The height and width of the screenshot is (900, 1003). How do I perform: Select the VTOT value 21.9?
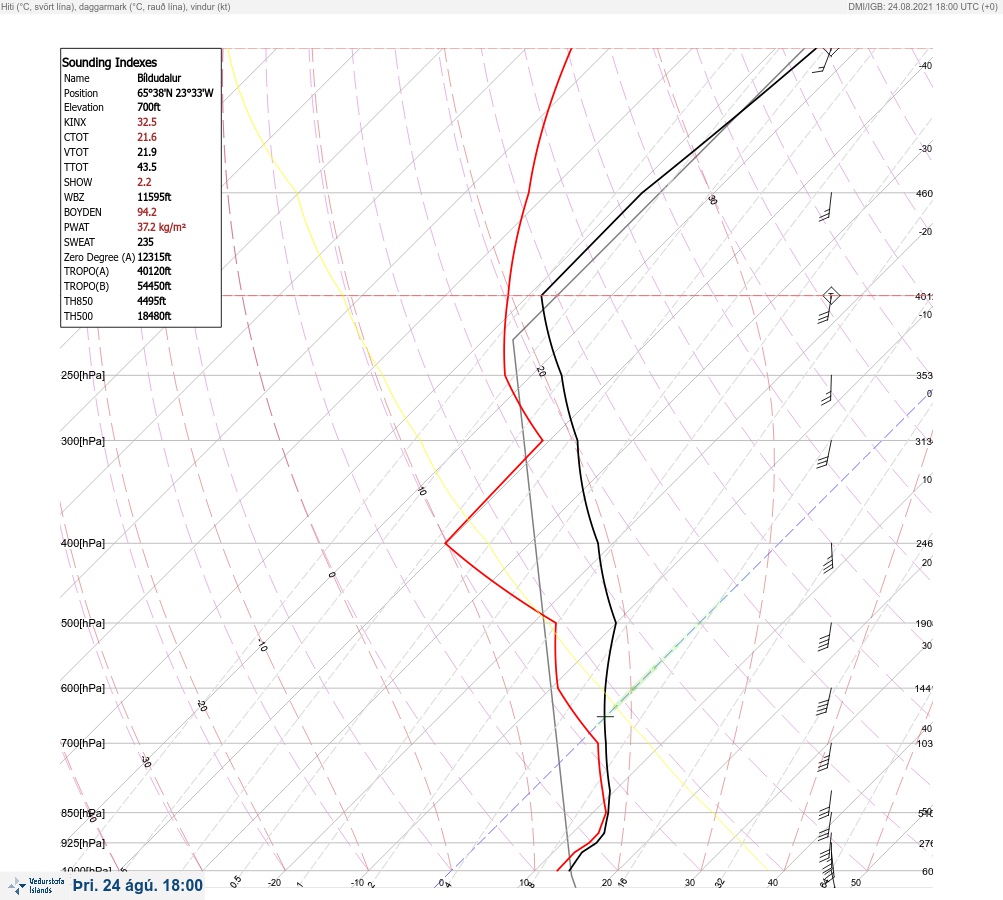click(x=146, y=152)
